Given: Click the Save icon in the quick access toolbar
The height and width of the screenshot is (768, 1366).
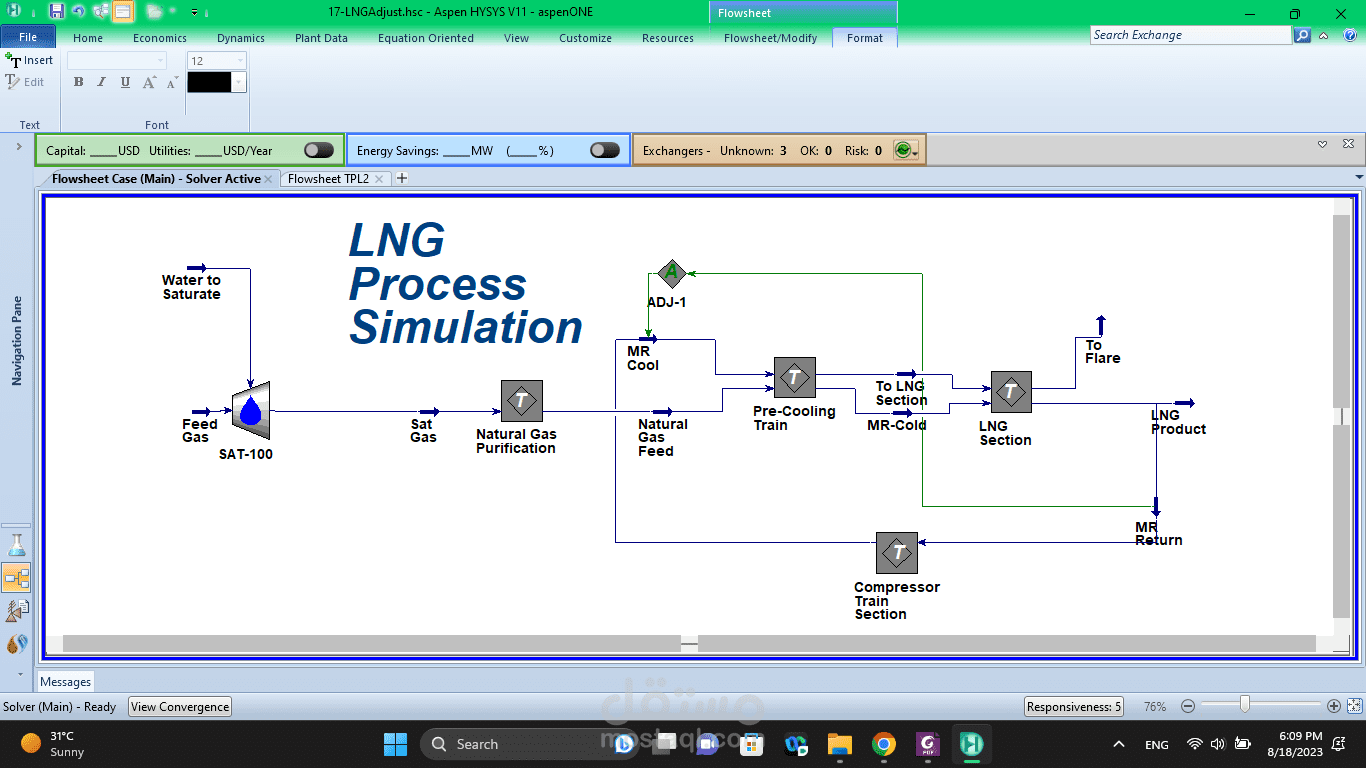Looking at the screenshot, I should click(x=57, y=11).
